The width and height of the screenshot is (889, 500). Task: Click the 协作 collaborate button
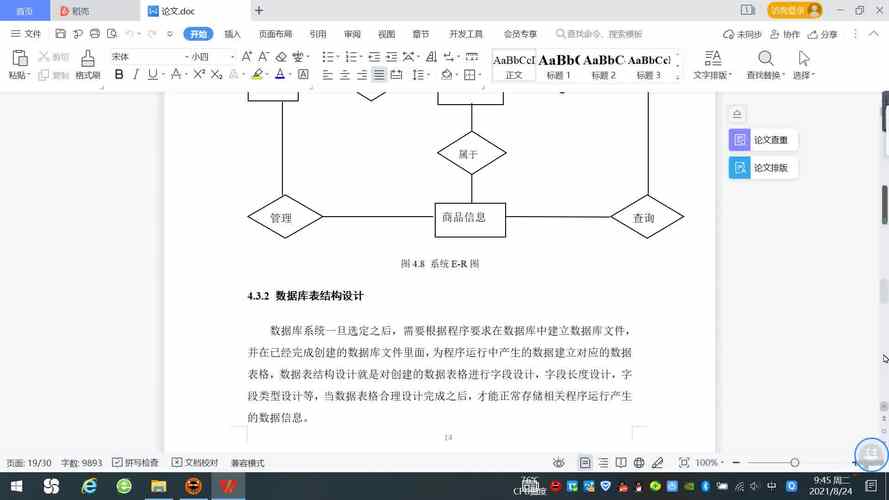click(x=785, y=35)
